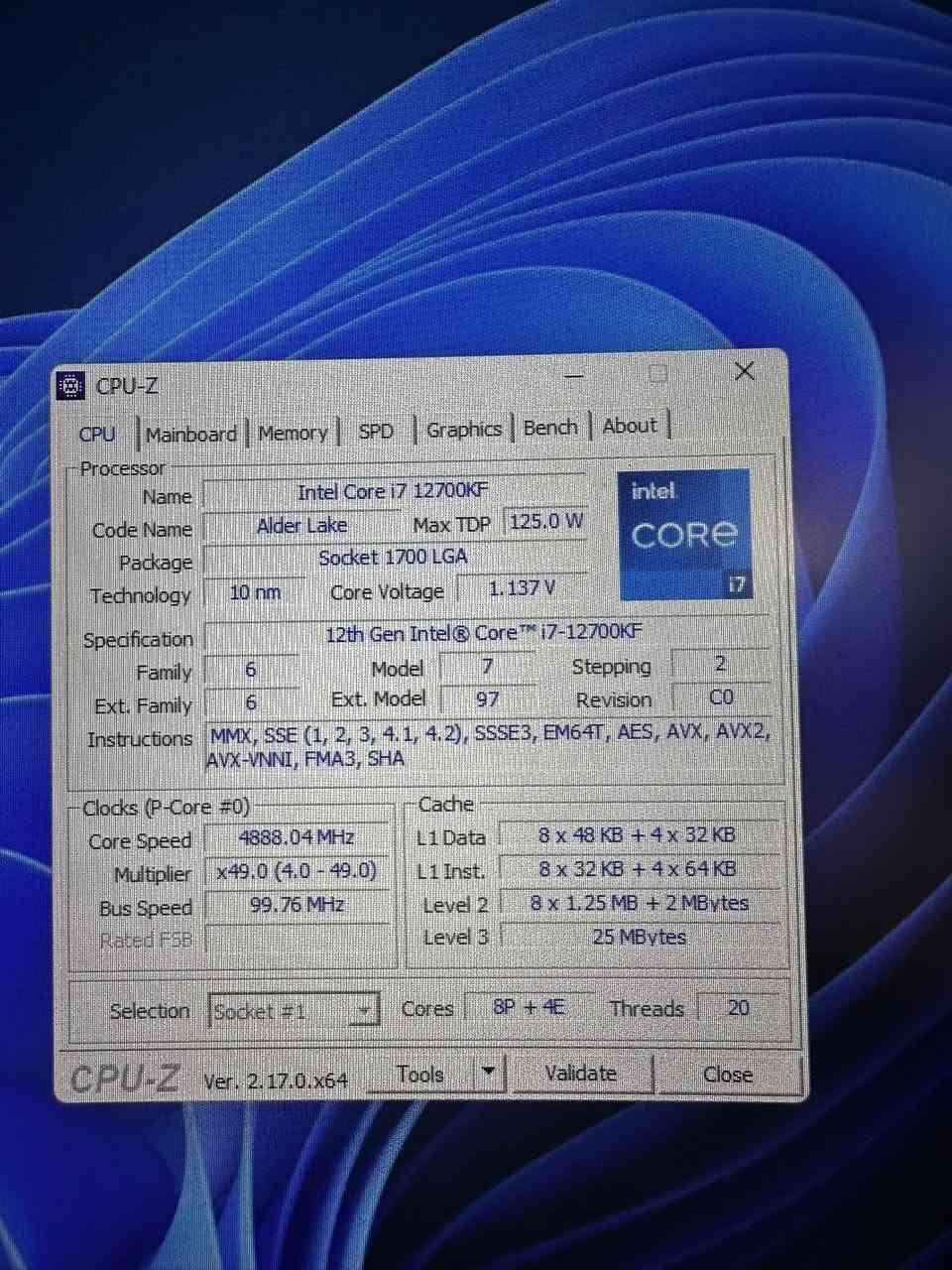Minimize the CPU-Z window

point(574,377)
